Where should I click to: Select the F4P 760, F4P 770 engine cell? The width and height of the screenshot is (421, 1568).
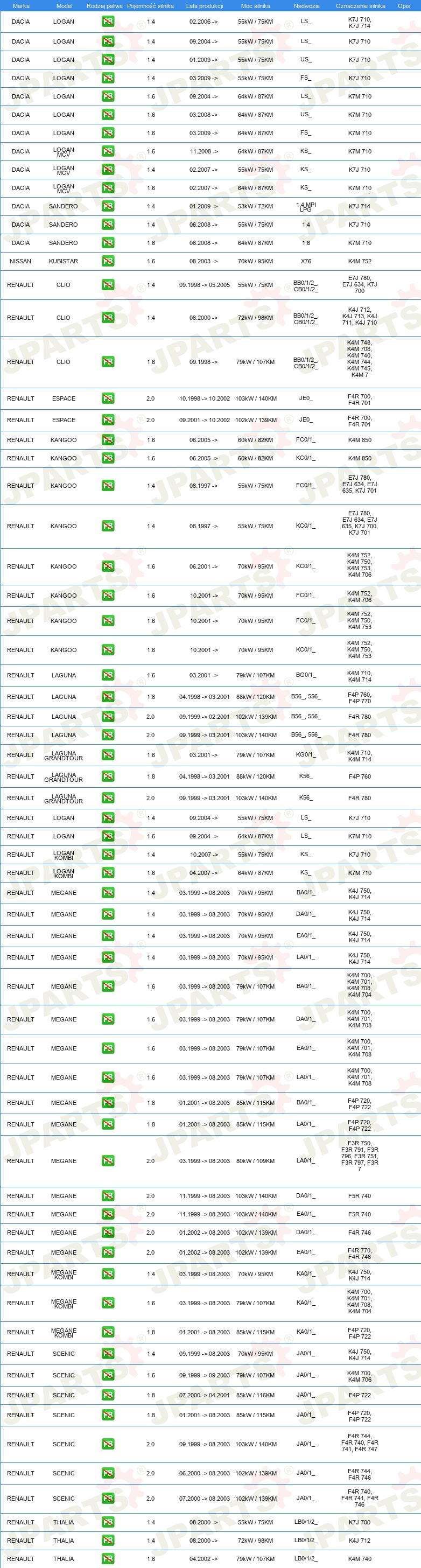(360, 697)
